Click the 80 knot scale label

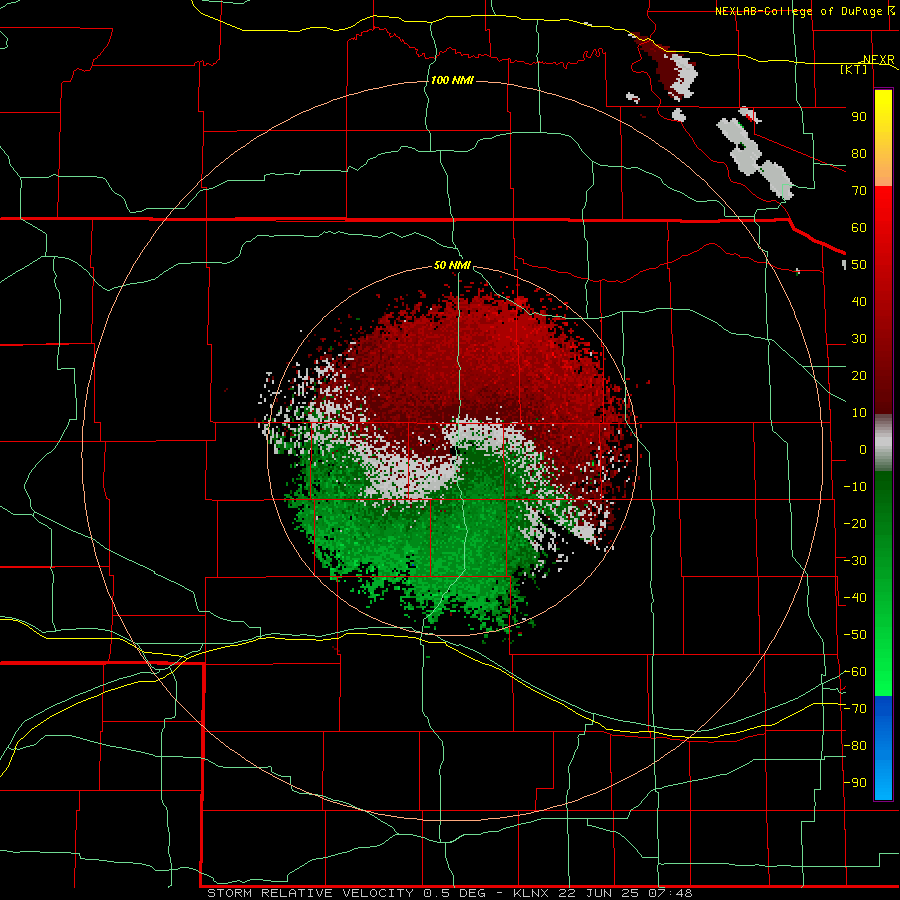point(859,154)
